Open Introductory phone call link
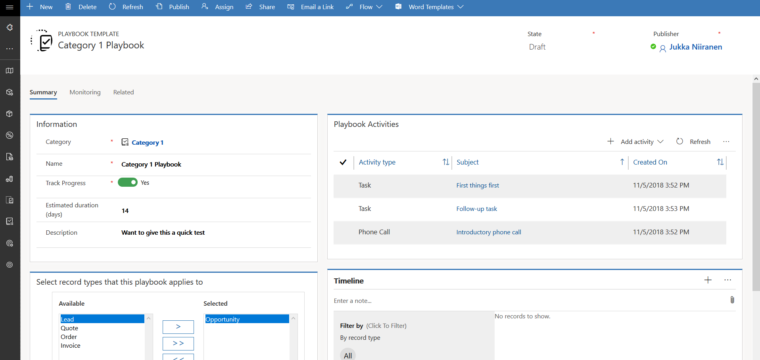The image size is (760, 360). tap(489, 232)
